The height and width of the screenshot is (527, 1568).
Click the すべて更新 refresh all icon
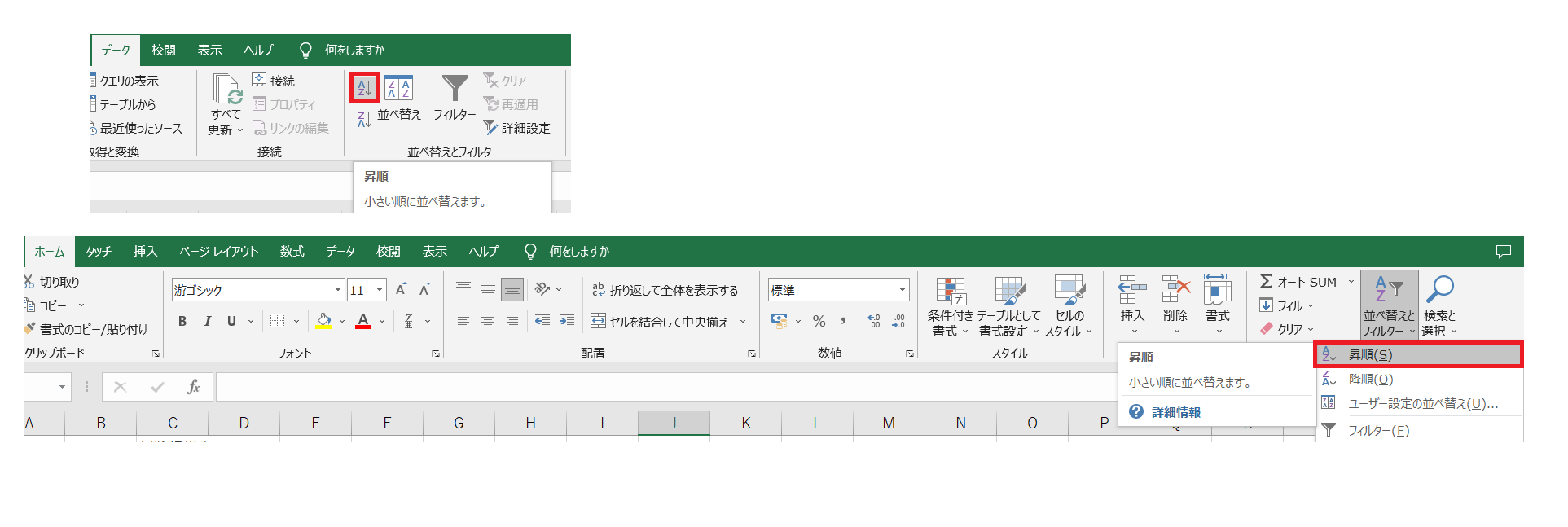point(226,89)
